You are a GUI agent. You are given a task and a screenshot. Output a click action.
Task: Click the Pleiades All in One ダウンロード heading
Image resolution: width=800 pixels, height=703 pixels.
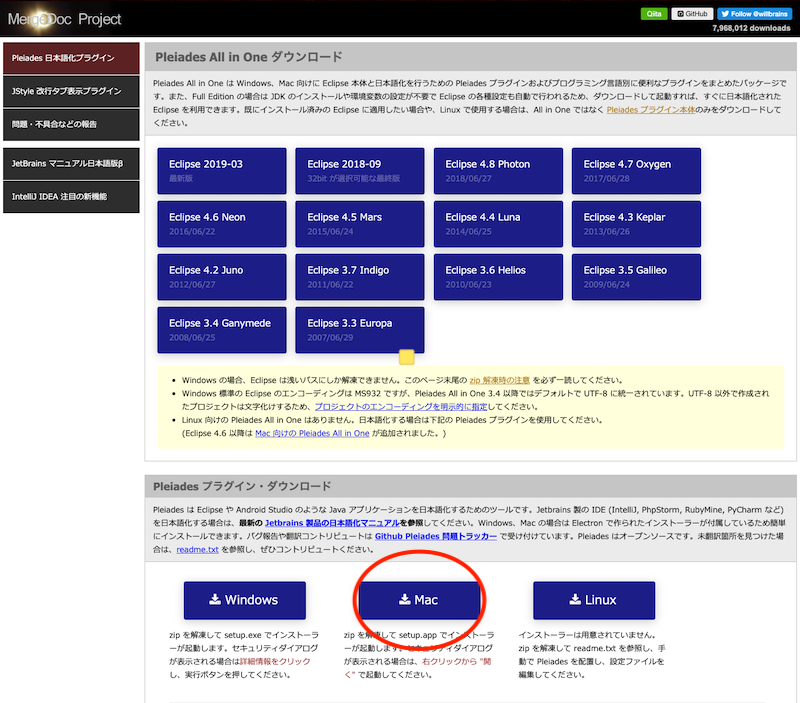point(248,57)
